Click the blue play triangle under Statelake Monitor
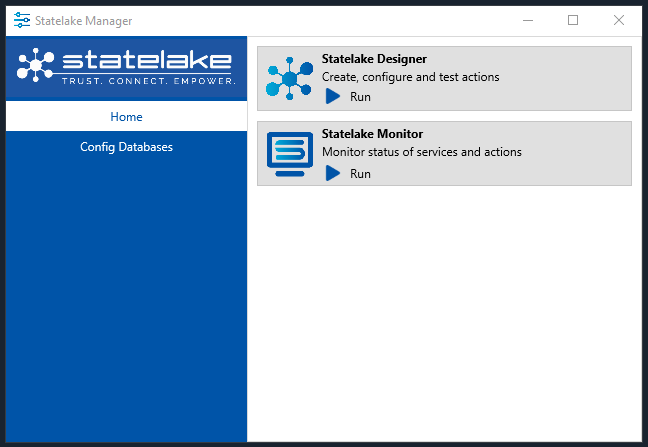Image resolution: width=648 pixels, height=447 pixels. tap(333, 173)
